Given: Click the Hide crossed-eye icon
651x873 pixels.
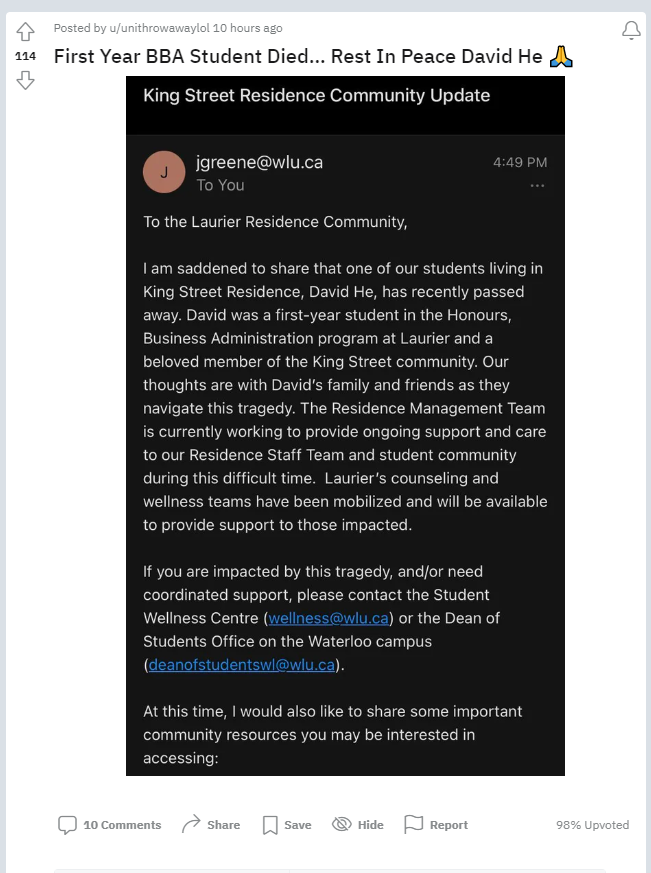Looking at the screenshot, I should pyautogui.click(x=342, y=823).
